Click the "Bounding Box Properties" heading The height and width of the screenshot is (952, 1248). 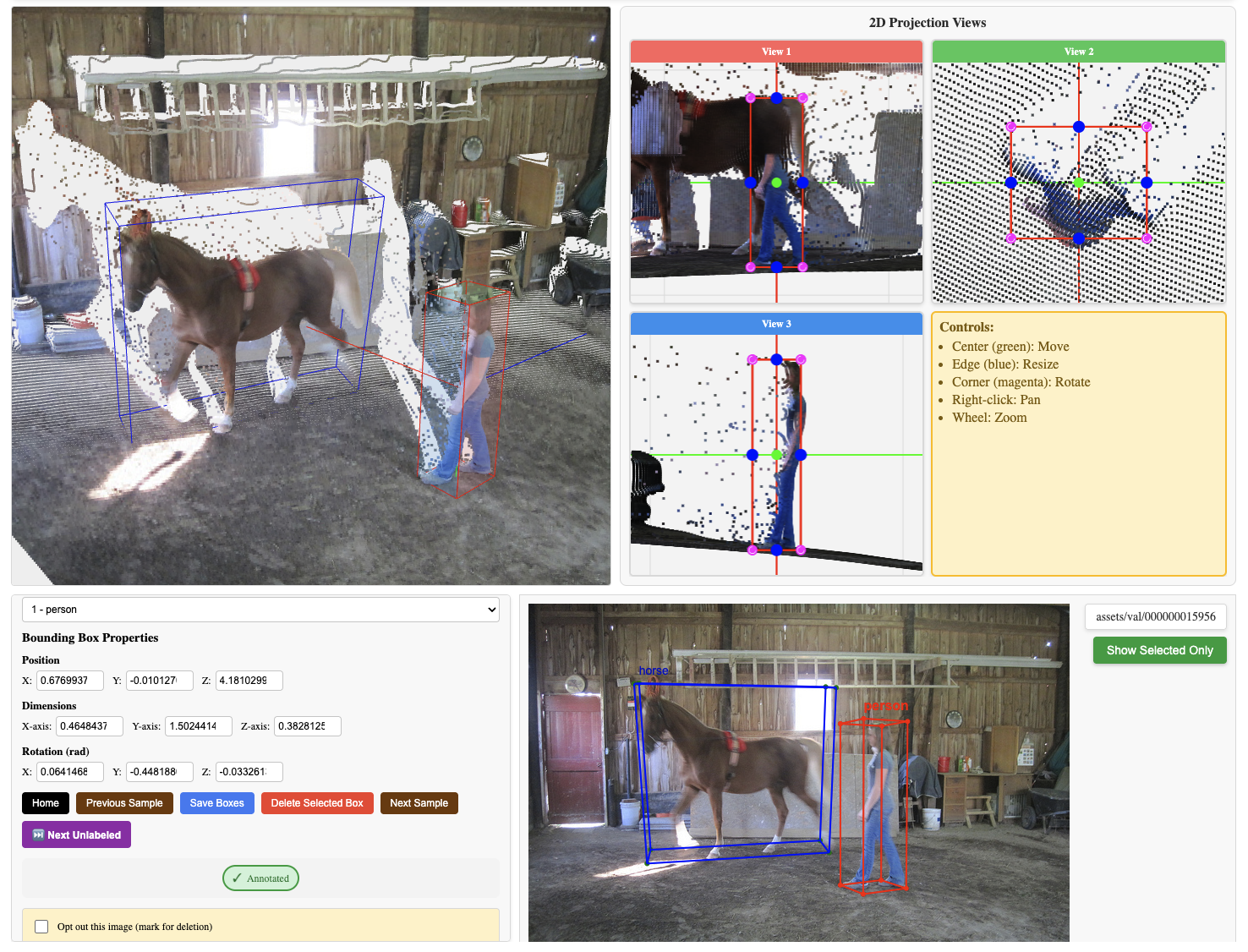click(x=90, y=637)
